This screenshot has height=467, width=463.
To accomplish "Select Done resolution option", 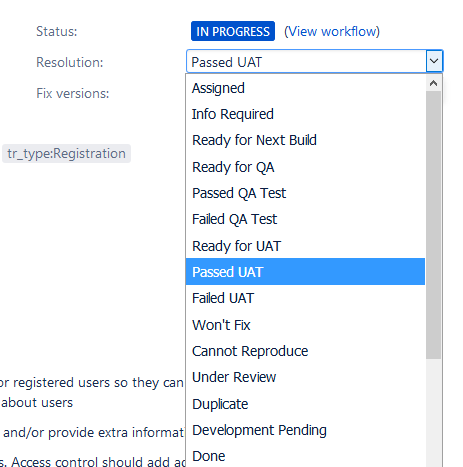I will click(305, 456).
